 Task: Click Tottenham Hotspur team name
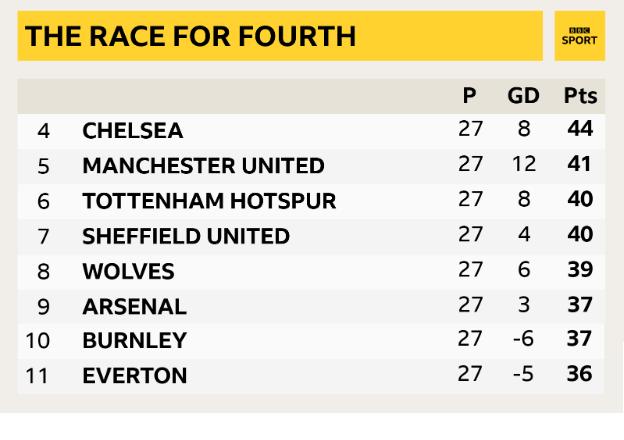coord(208,201)
